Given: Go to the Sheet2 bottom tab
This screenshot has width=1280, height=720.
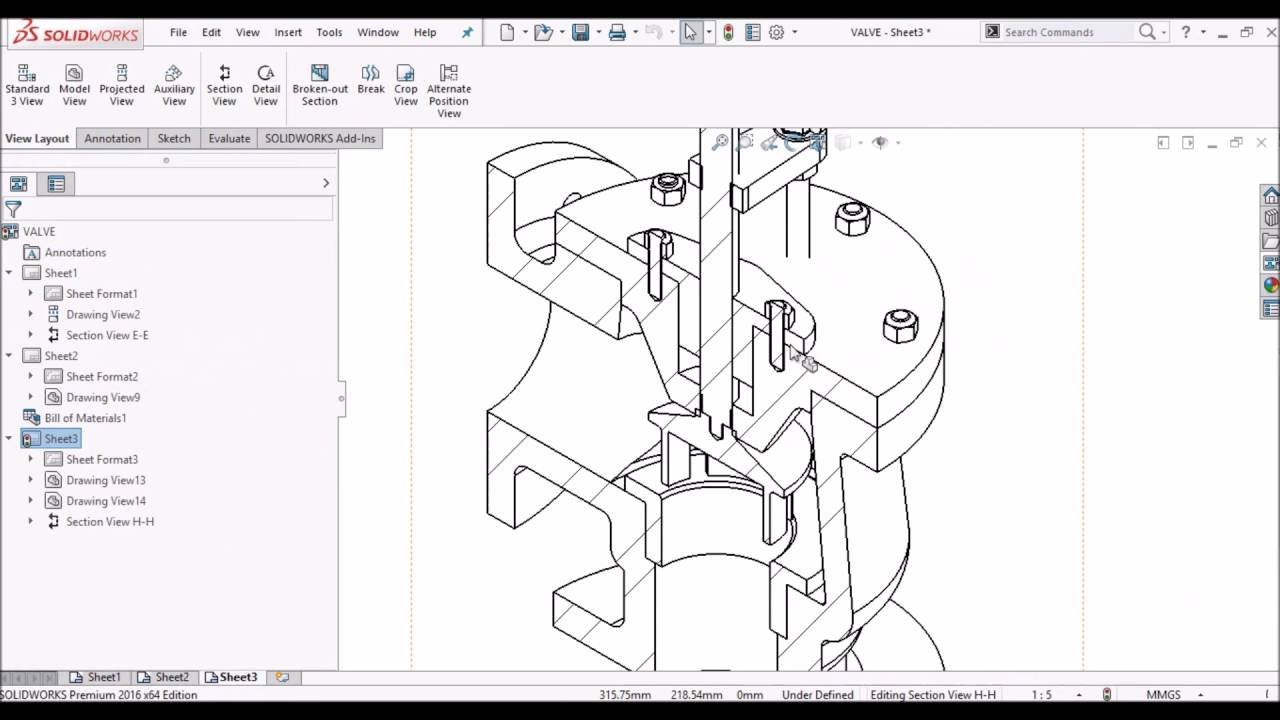Looking at the screenshot, I should 163,677.
